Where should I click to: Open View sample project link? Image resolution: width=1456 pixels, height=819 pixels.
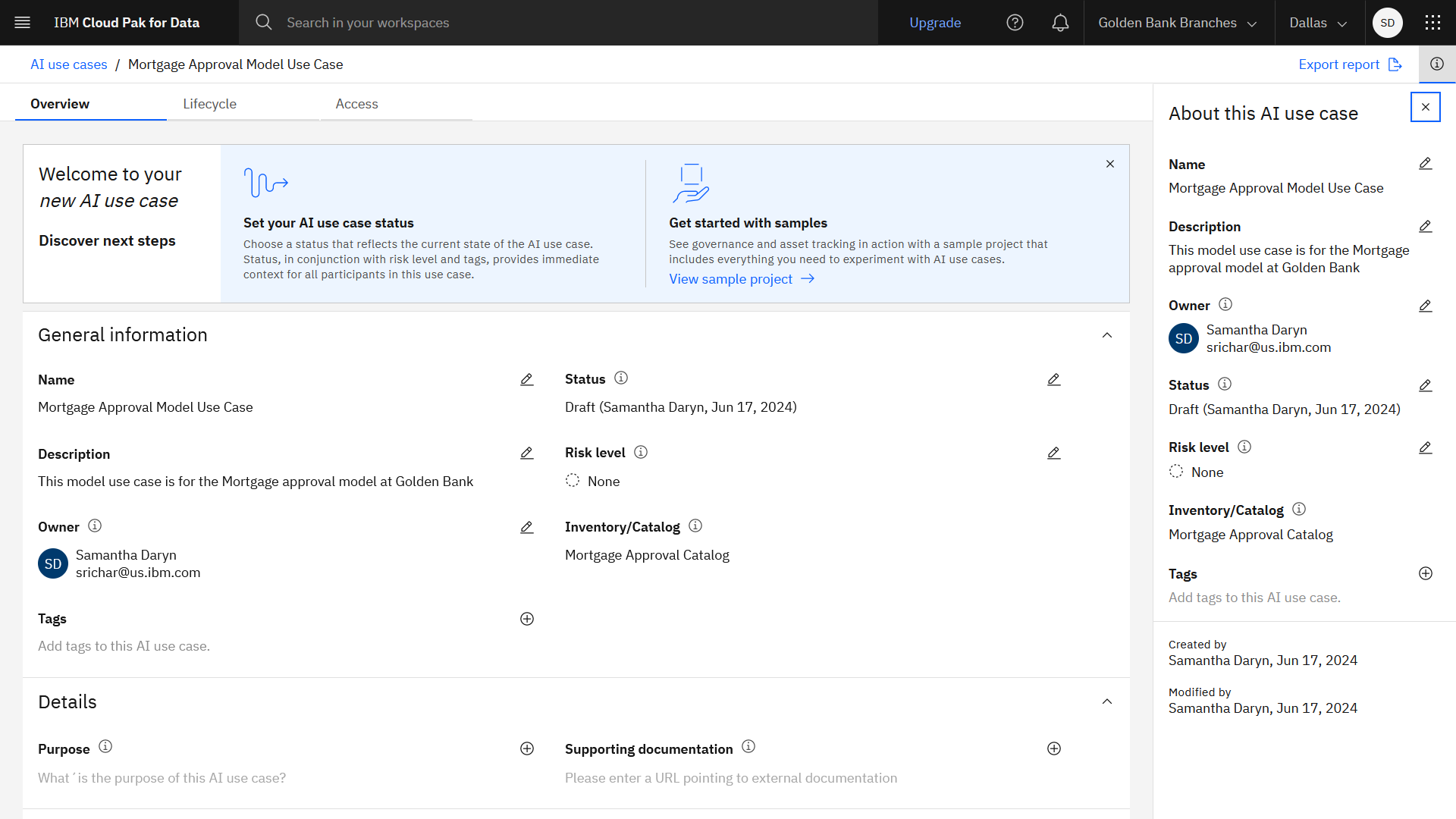pyautogui.click(x=742, y=279)
